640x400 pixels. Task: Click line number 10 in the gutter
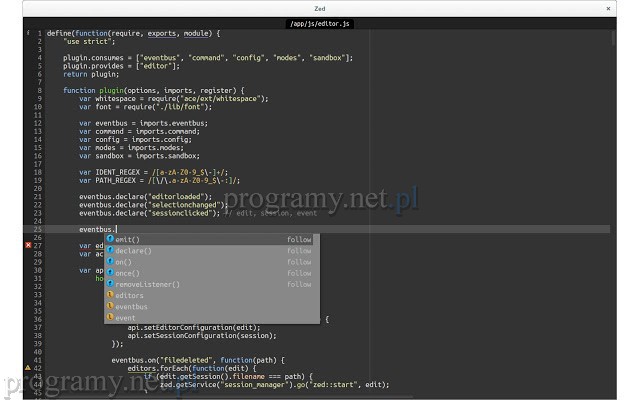pos(37,107)
